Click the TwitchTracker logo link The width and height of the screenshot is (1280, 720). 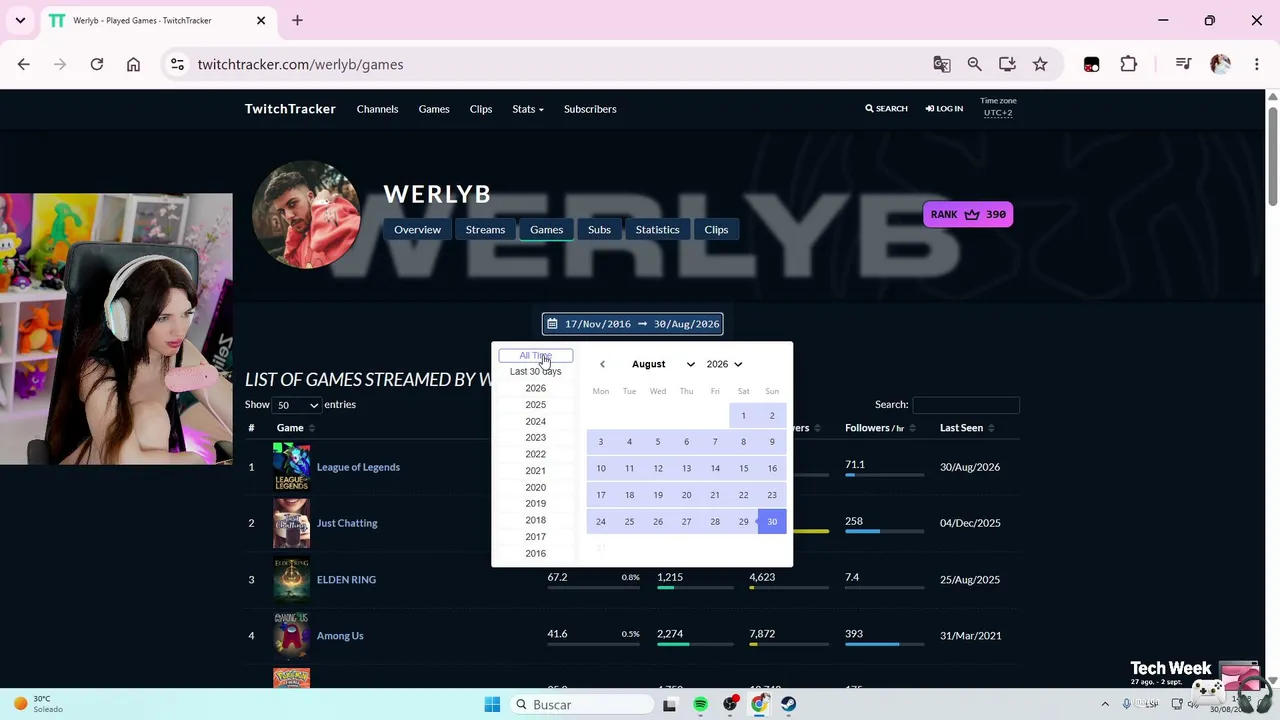click(290, 109)
